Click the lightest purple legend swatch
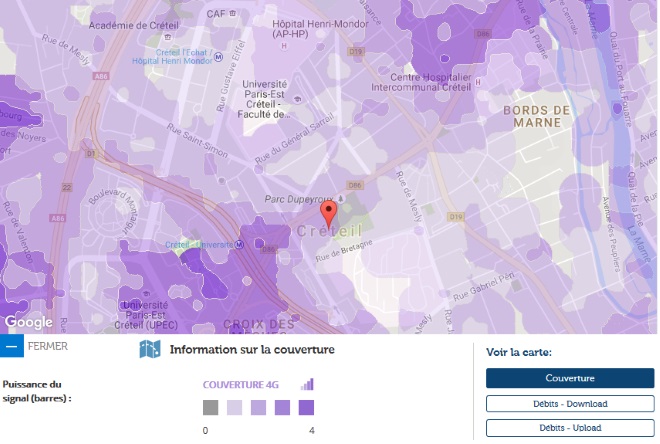Viewport: 660px width, 444px height. click(x=234, y=408)
